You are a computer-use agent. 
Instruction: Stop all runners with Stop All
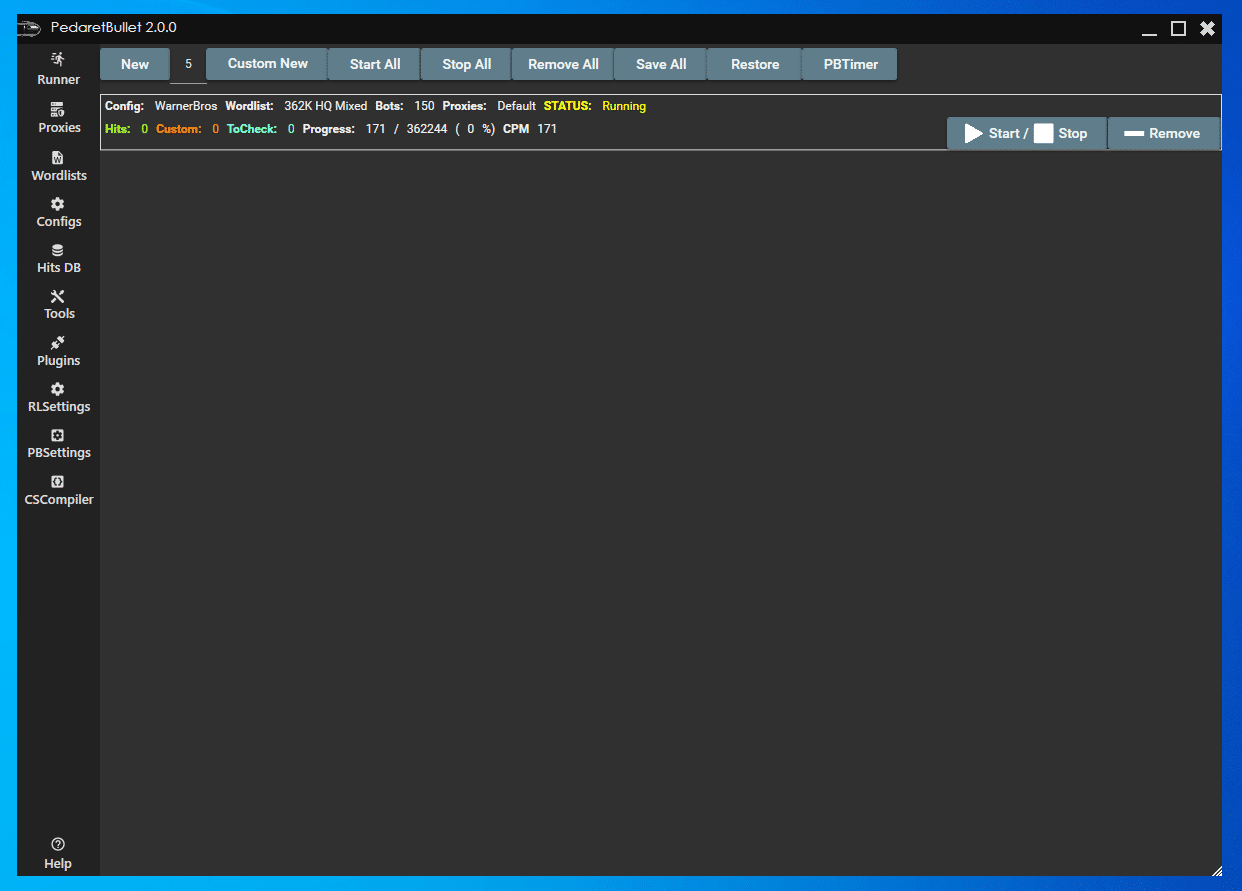467,64
